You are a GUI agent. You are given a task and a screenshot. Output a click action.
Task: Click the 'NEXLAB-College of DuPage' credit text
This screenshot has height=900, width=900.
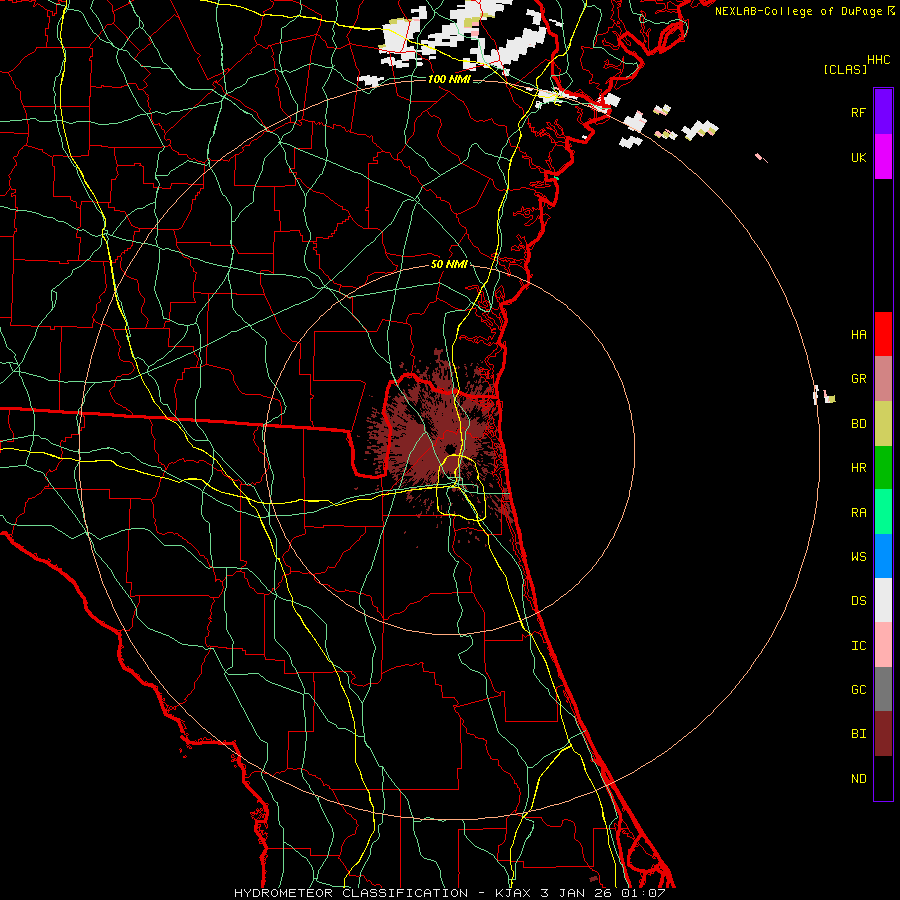798,11
